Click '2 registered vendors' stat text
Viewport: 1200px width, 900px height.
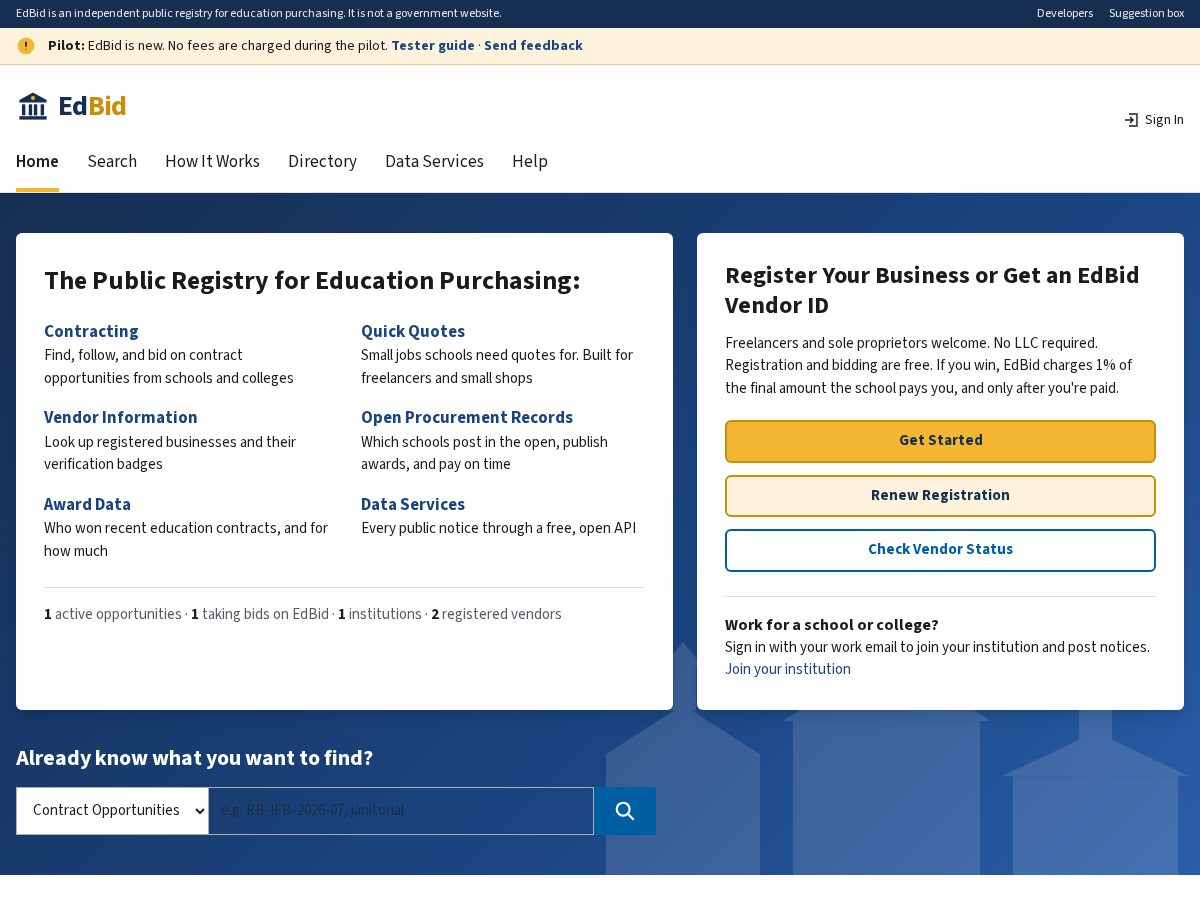[496, 614]
